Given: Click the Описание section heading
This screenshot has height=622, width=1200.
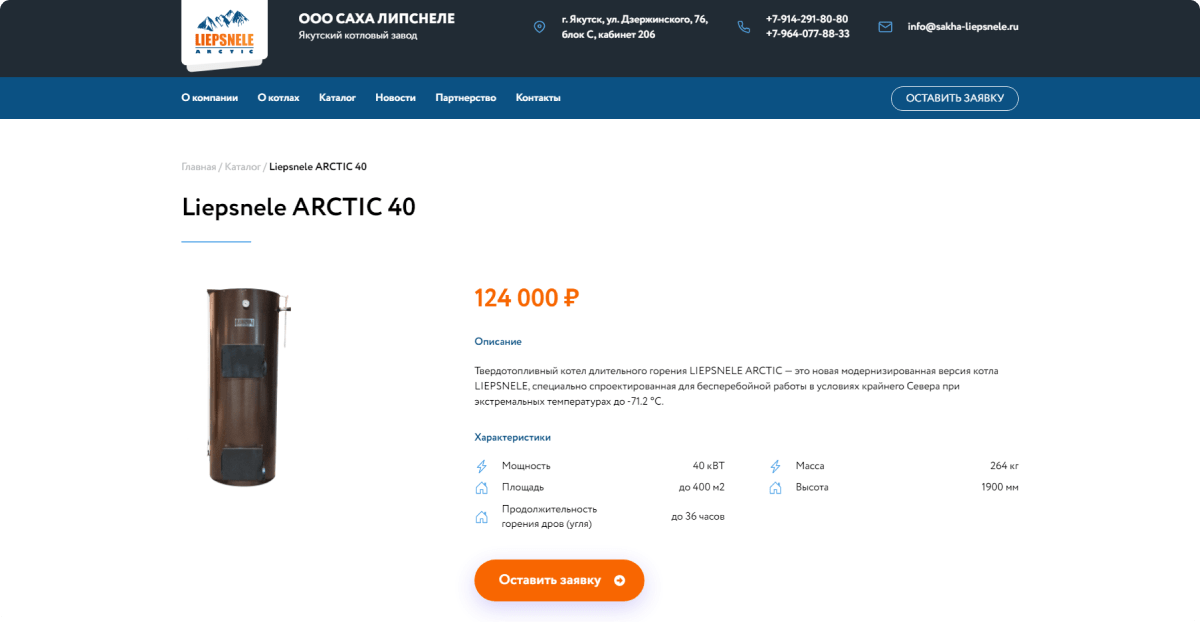Looking at the screenshot, I should (x=498, y=342).
